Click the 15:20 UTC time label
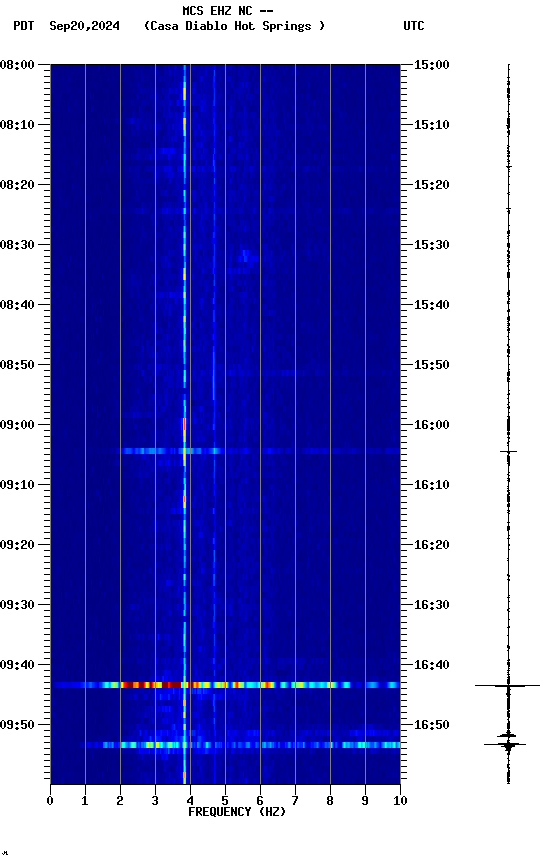The width and height of the screenshot is (552, 864). tap(431, 185)
